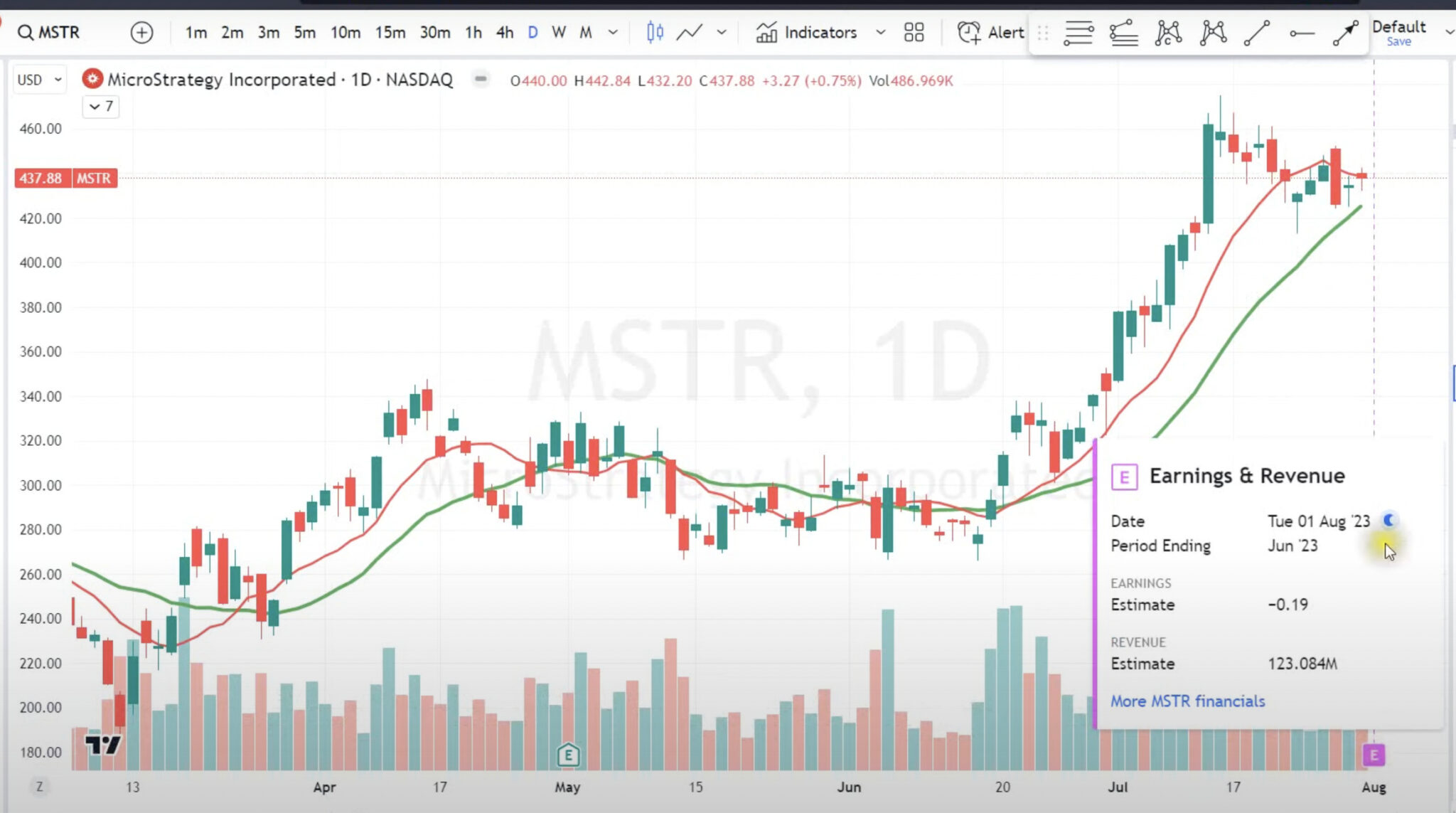
Task: Click the add symbol plus icon
Action: click(141, 32)
